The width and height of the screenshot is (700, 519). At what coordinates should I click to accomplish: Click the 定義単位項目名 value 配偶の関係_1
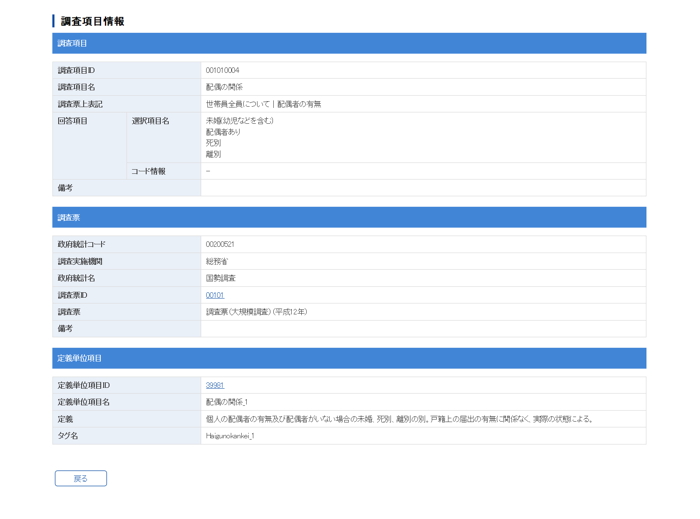[227, 402]
